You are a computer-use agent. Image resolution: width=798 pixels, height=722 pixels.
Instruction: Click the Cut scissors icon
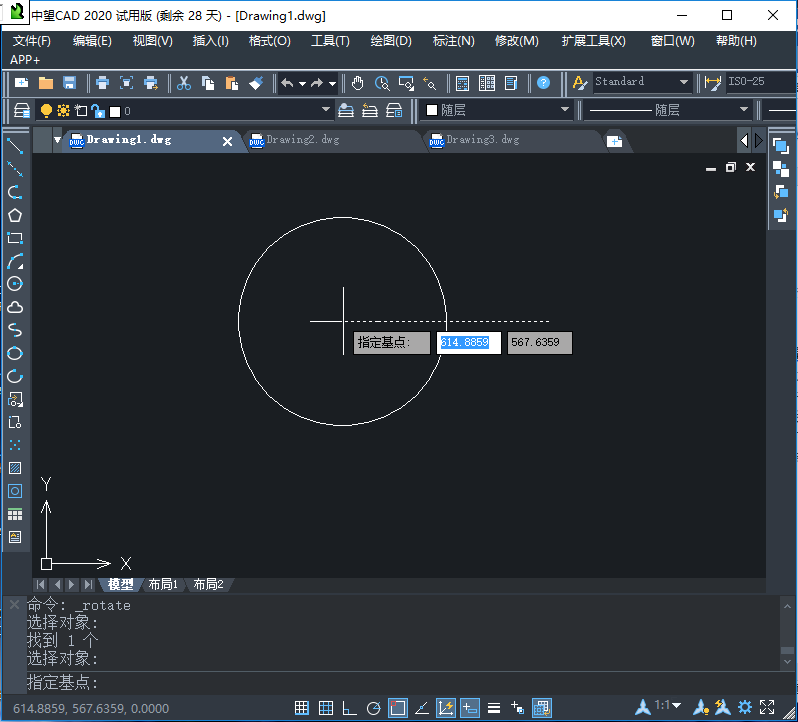184,83
